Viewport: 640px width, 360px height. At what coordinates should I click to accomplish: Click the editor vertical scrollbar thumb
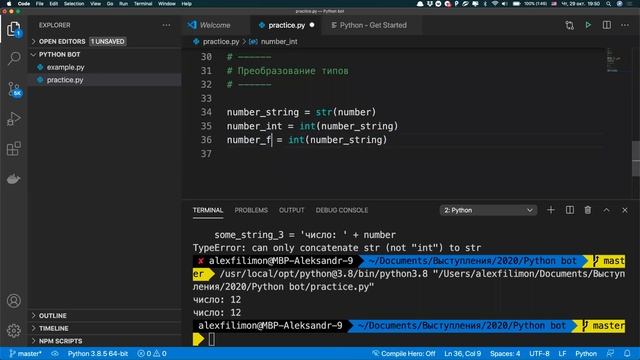pyautogui.click(x=636, y=158)
